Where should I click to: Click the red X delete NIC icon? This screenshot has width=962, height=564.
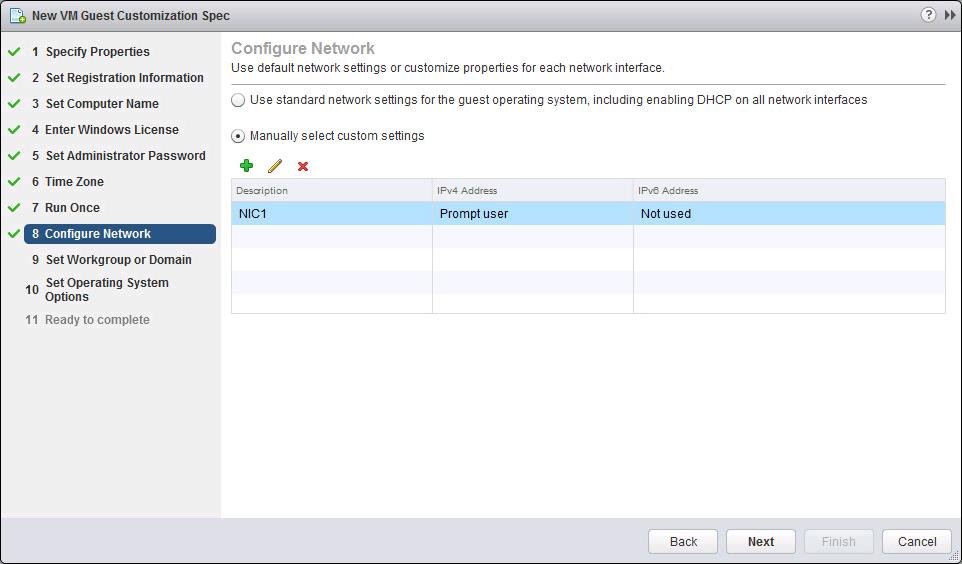coord(302,166)
